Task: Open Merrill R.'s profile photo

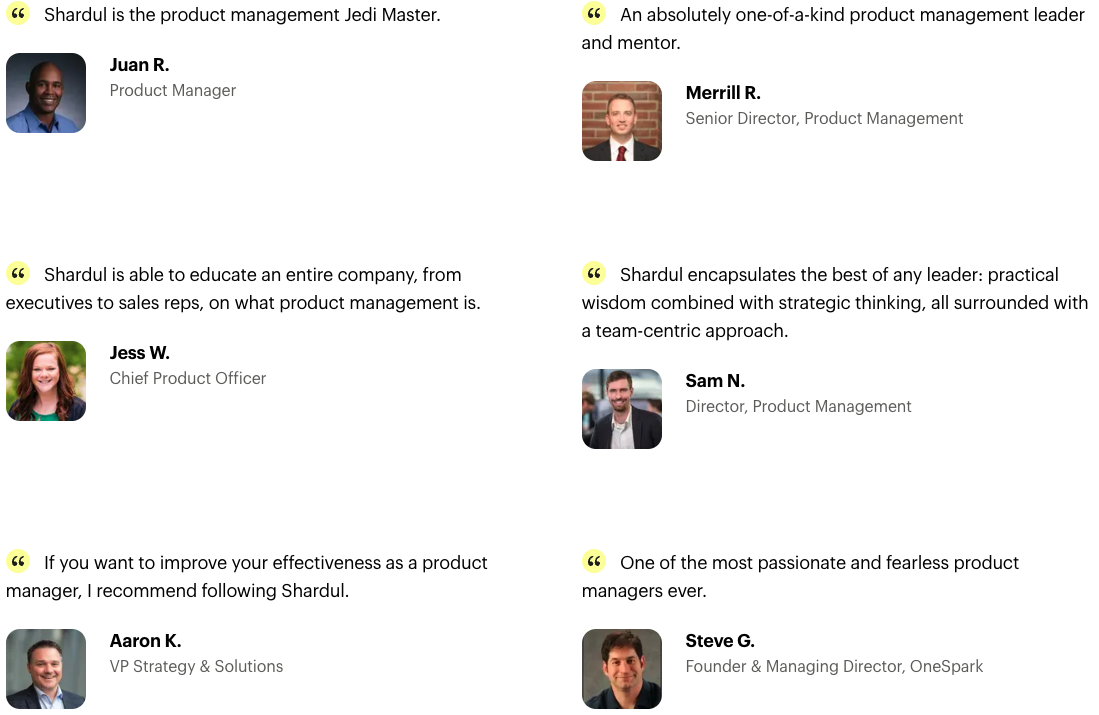Action: click(622, 121)
